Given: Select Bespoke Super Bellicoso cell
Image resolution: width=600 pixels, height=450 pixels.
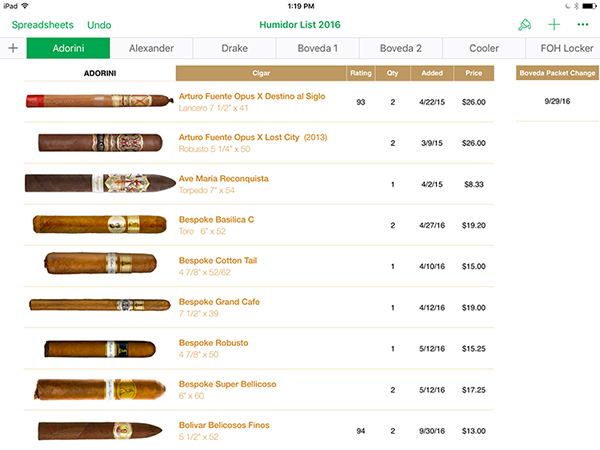Looking at the screenshot, I should [261, 390].
